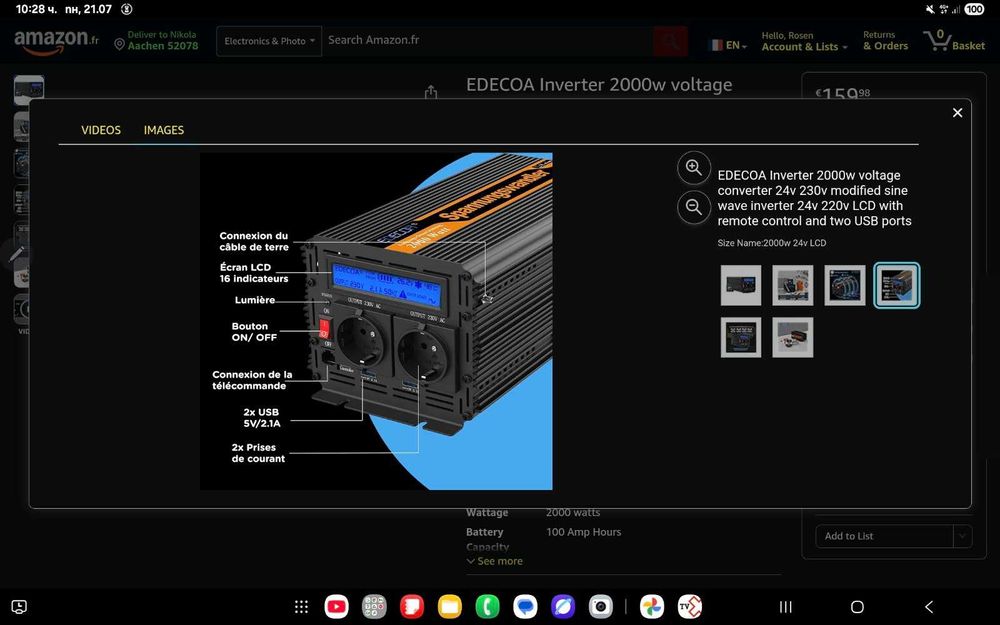Open the Samsung Internet browser icon
Image resolution: width=1000 pixels, height=625 pixels.
click(x=562, y=607)
